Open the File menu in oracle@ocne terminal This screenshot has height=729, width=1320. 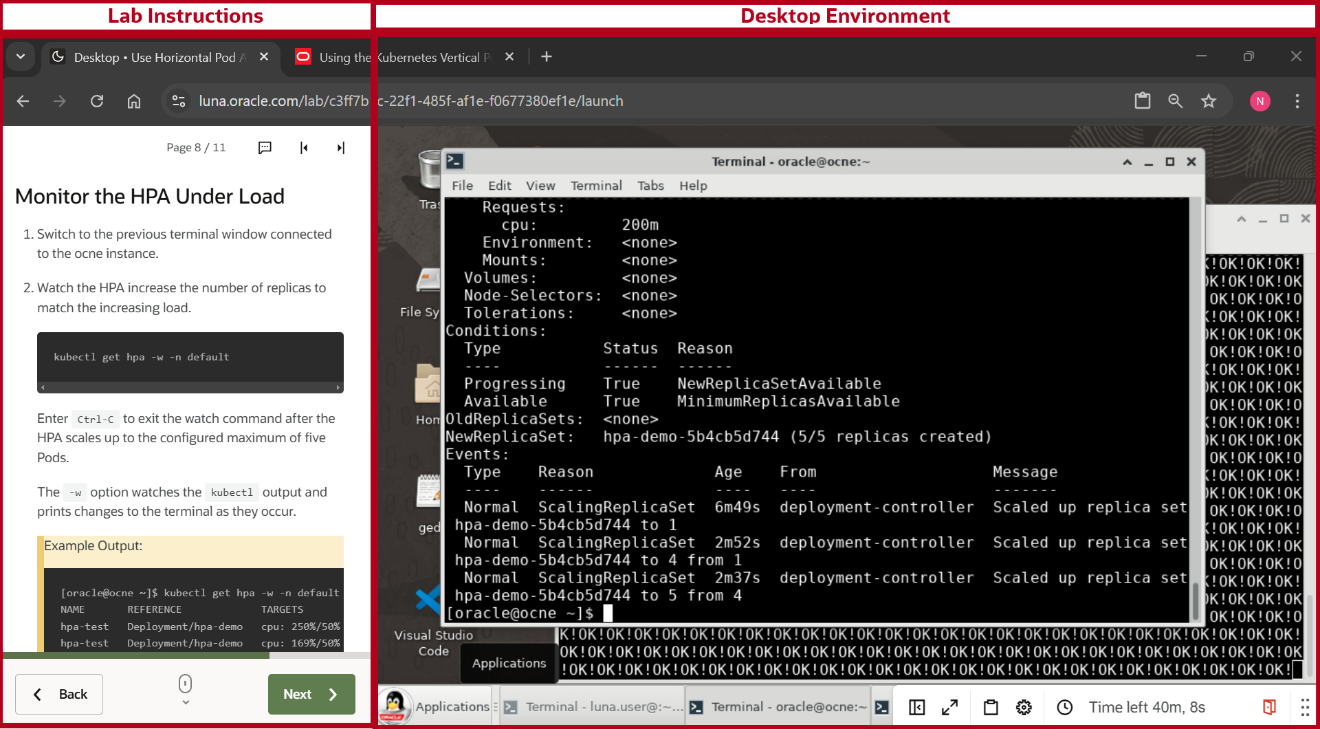coord(462,185)
